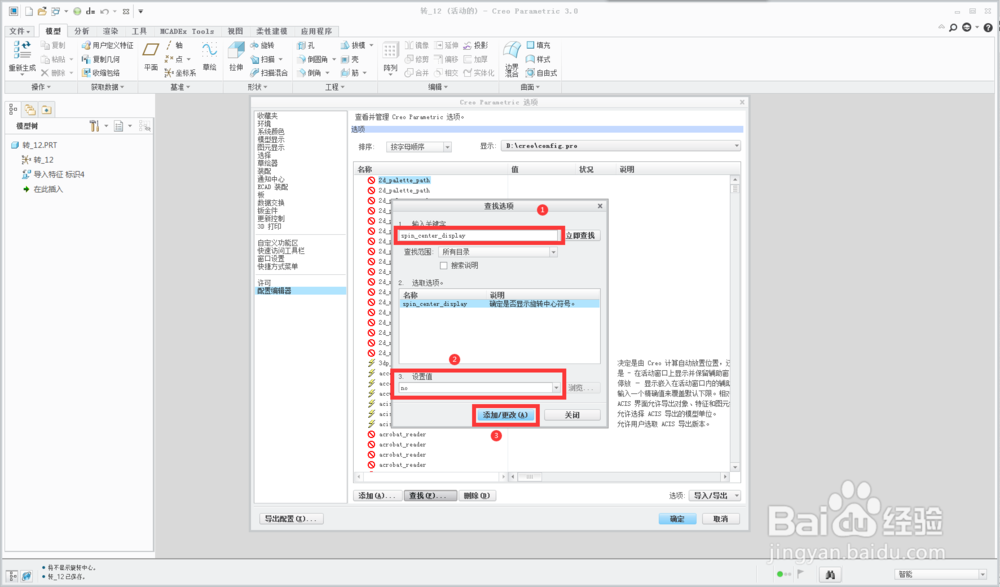Click the Open folder icon in quick access toolbar
This screenshot has width=1000, height=587.
(41, 11)
